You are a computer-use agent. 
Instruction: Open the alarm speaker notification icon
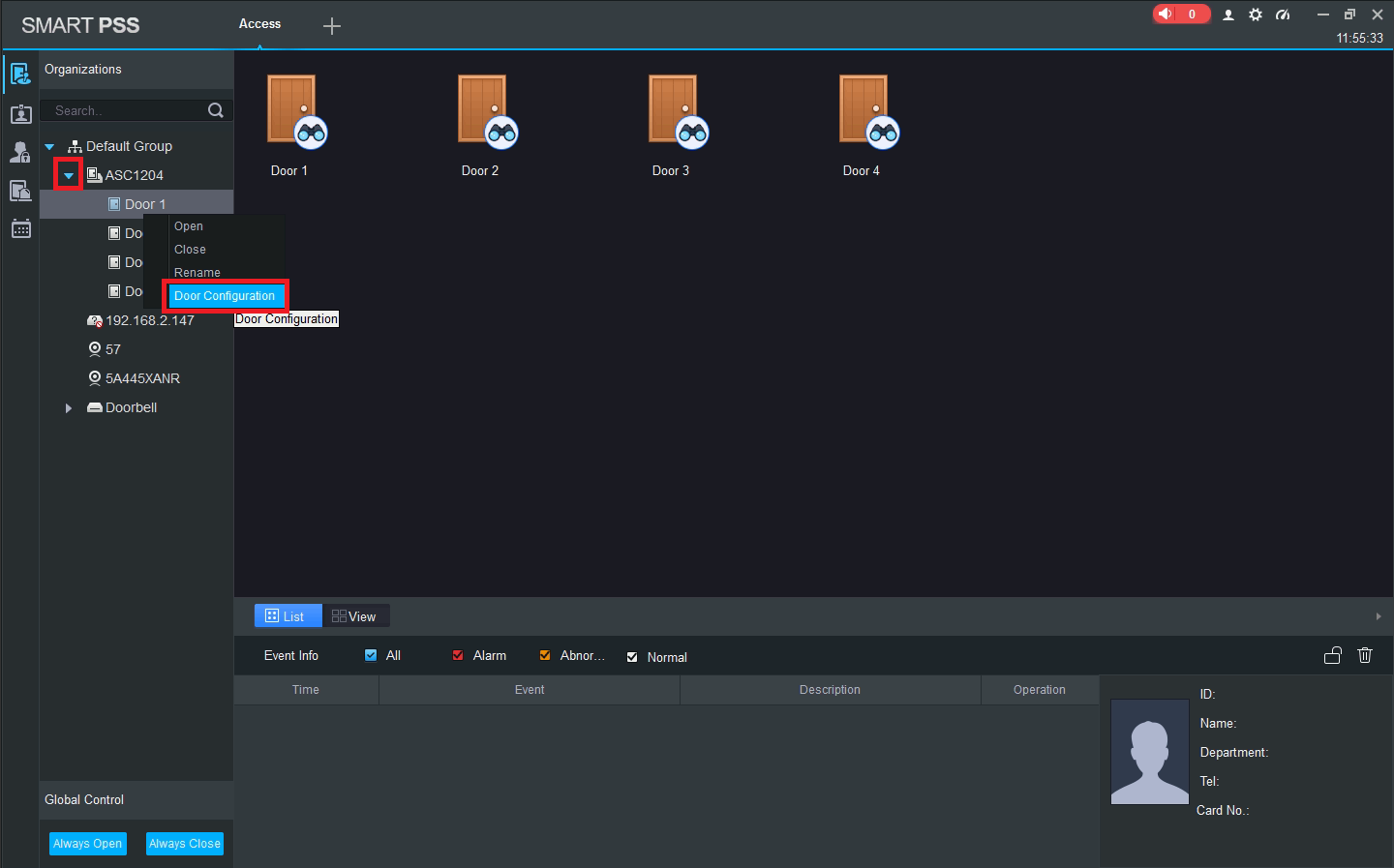[x=1167, y=14]
